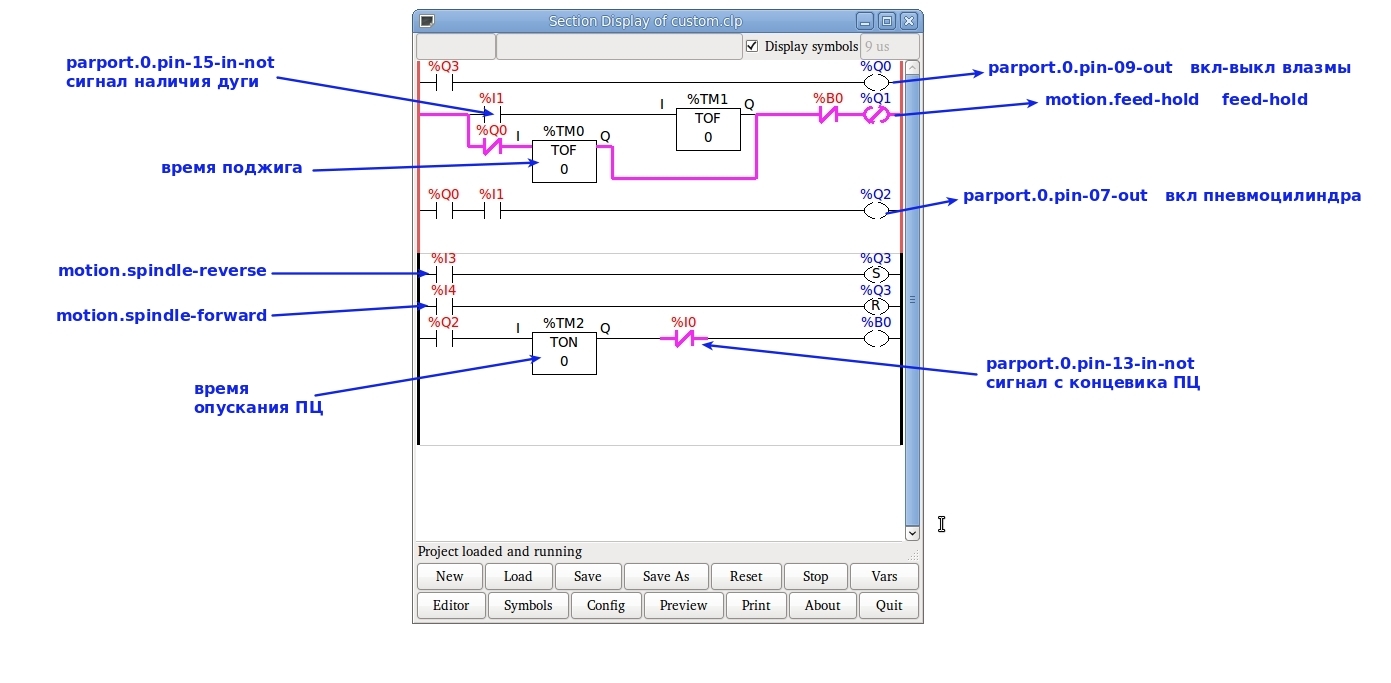
Task: Select the %Q0 normally closed contact
Action: pos(492,146)
